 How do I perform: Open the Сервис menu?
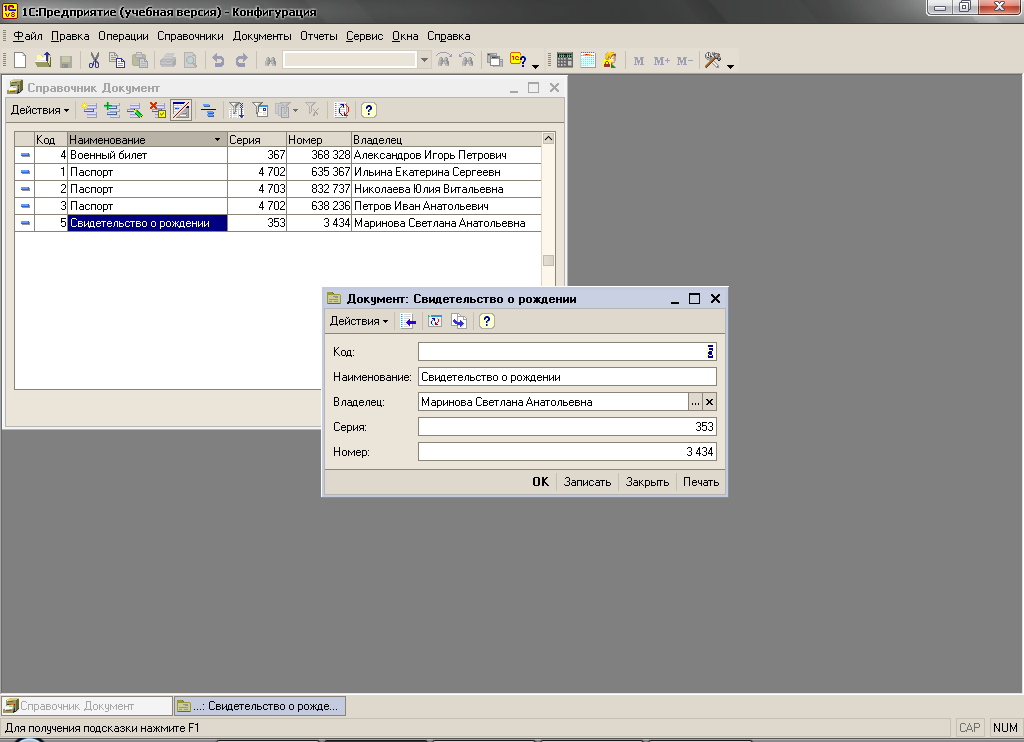pos(365,36)
